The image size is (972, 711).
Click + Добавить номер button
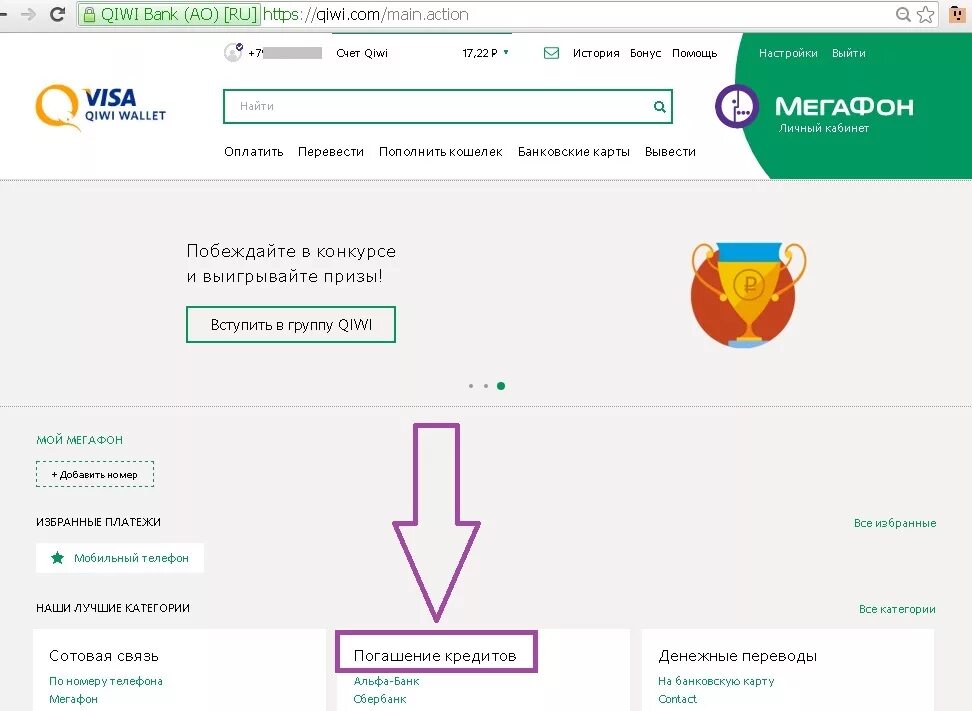[95, 474]
